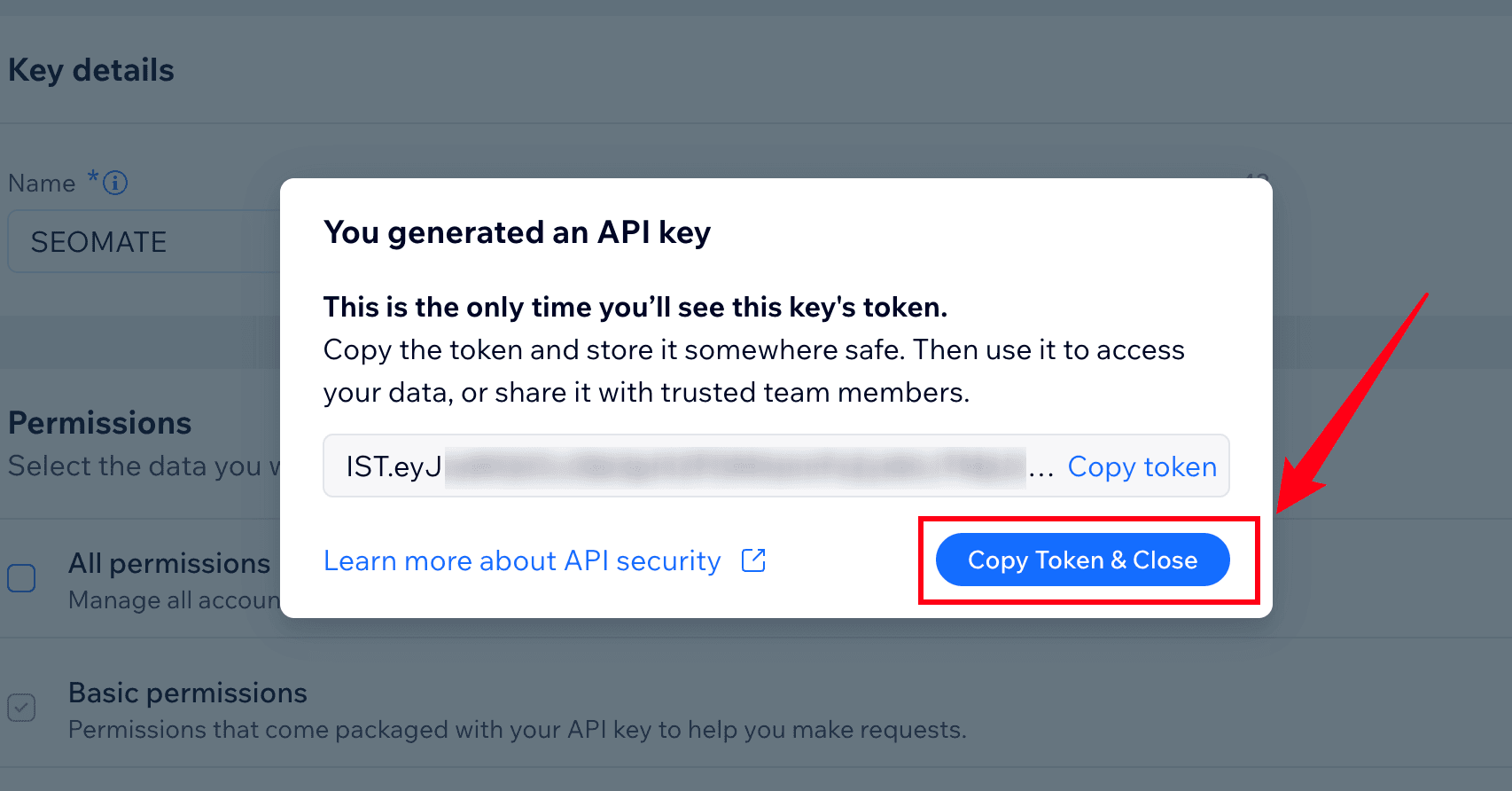Click the external link icon beside API security

tap(753, 560)
